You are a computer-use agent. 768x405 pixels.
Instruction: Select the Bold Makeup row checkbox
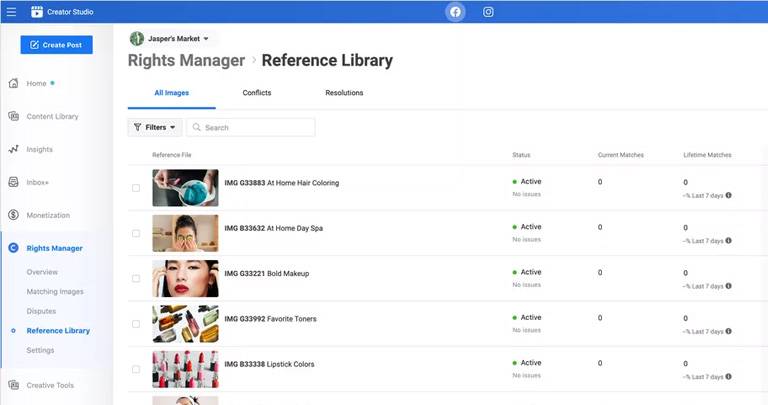pos(136,279)
